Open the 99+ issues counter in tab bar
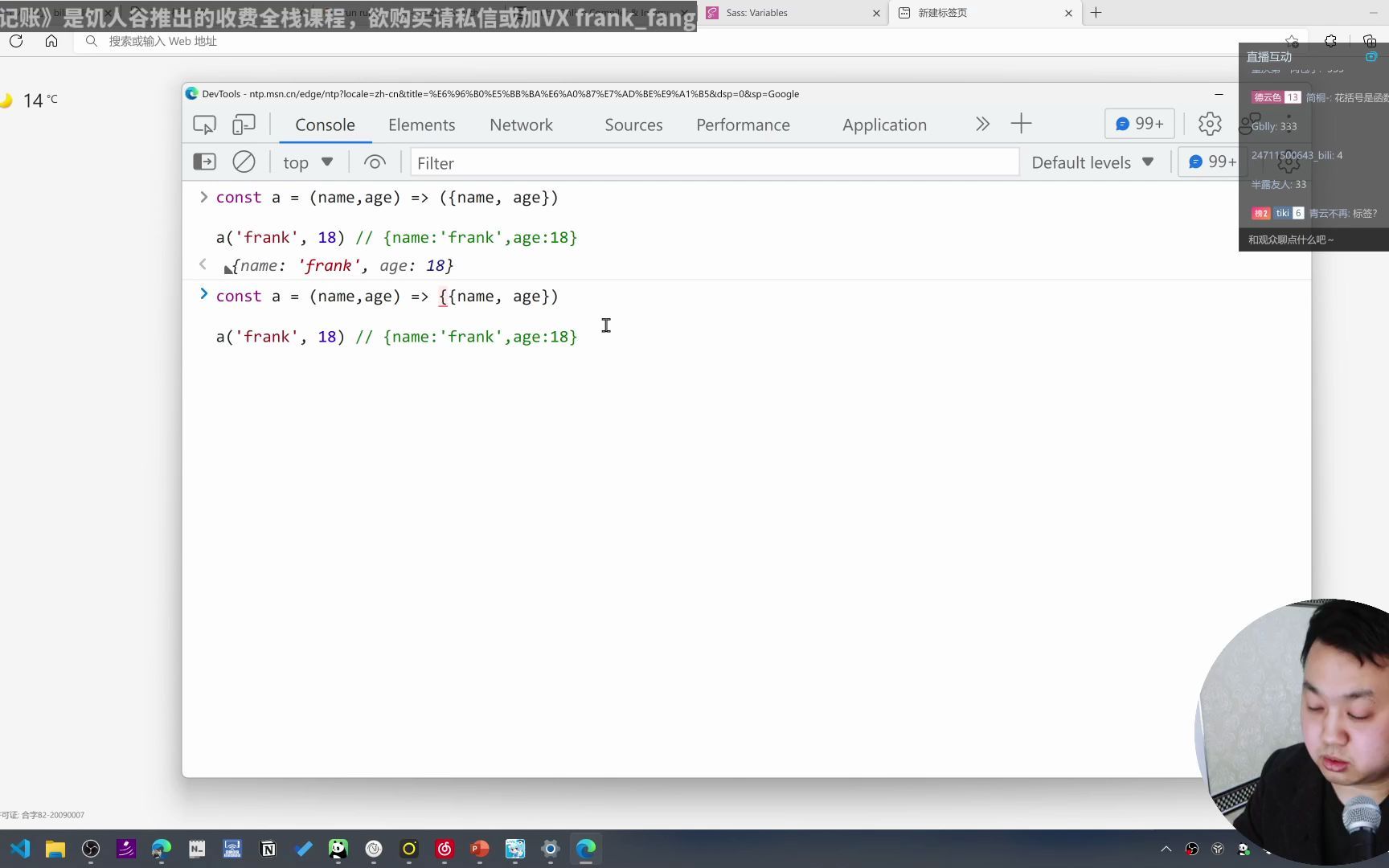The image size is (1389, 868). [1139, 124]
